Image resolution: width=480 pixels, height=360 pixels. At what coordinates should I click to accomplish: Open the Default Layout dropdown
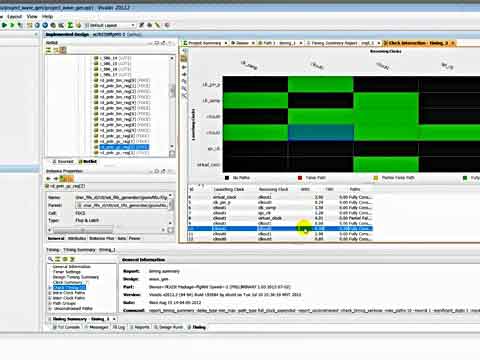pyautogui.click(x=110, y=25)
